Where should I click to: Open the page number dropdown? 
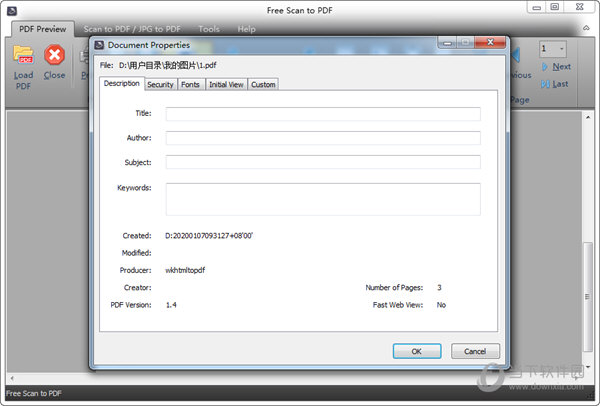point(561,49)
